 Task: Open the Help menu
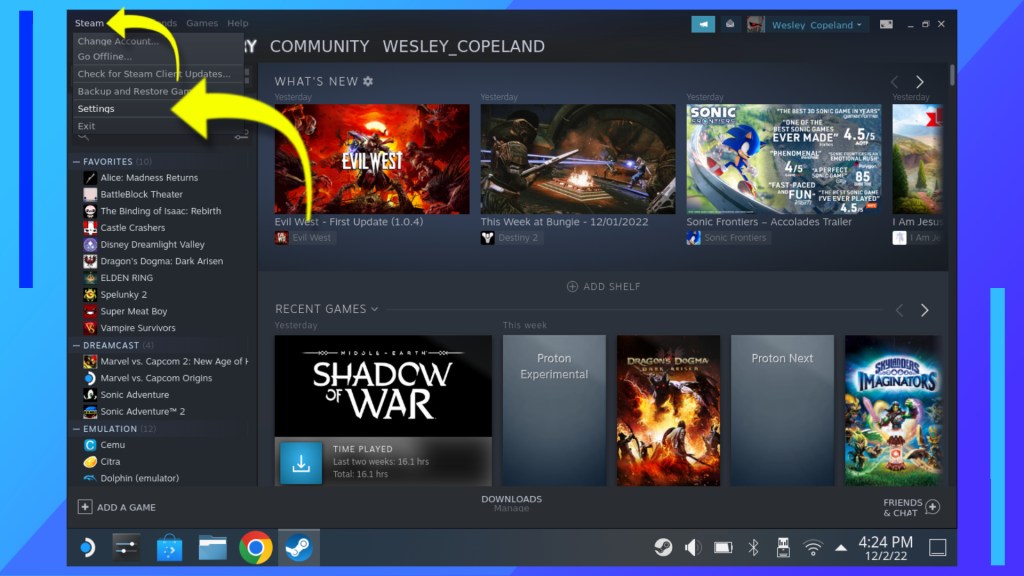coord(238,23)
